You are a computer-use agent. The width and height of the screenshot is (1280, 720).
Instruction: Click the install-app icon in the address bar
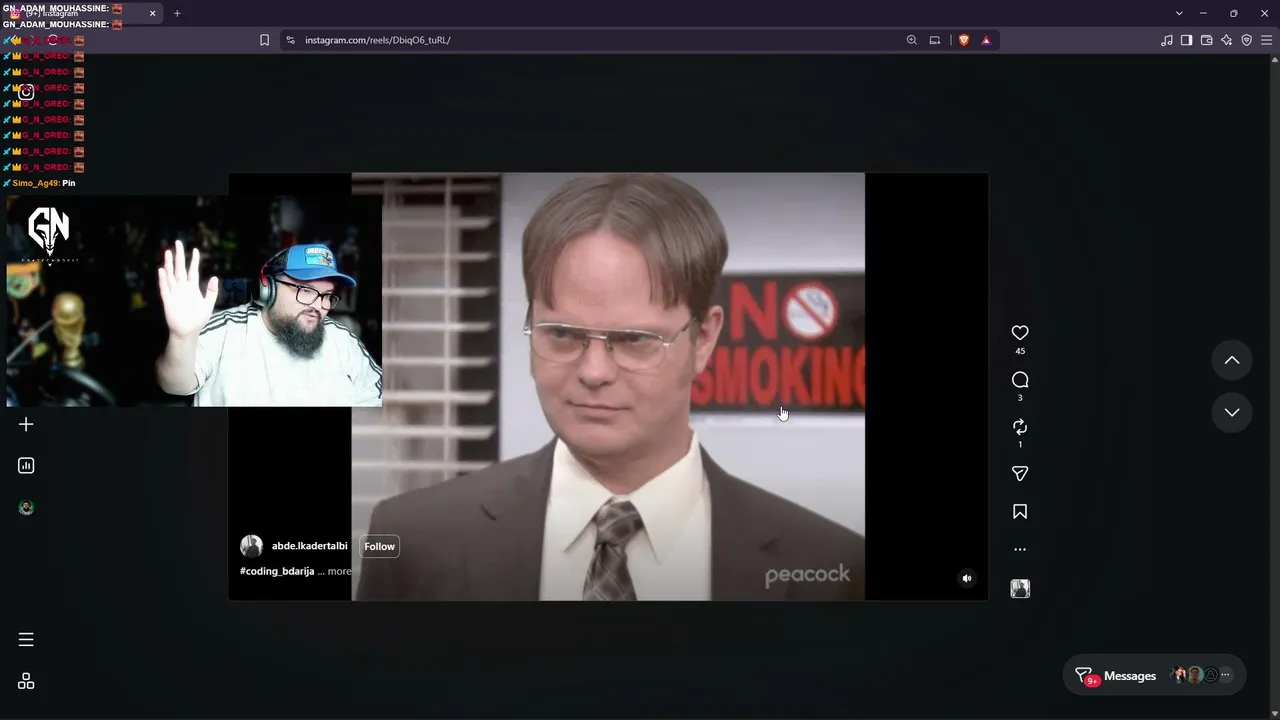pos(935,40)
